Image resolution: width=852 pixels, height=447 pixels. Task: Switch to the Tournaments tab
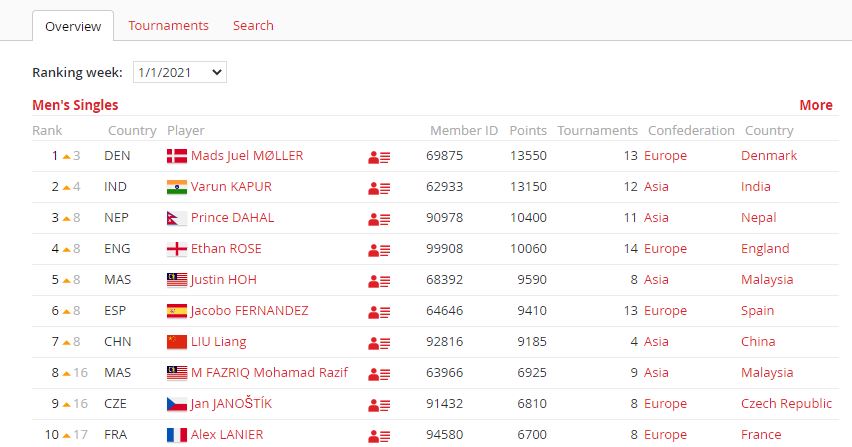pos(168,25)
